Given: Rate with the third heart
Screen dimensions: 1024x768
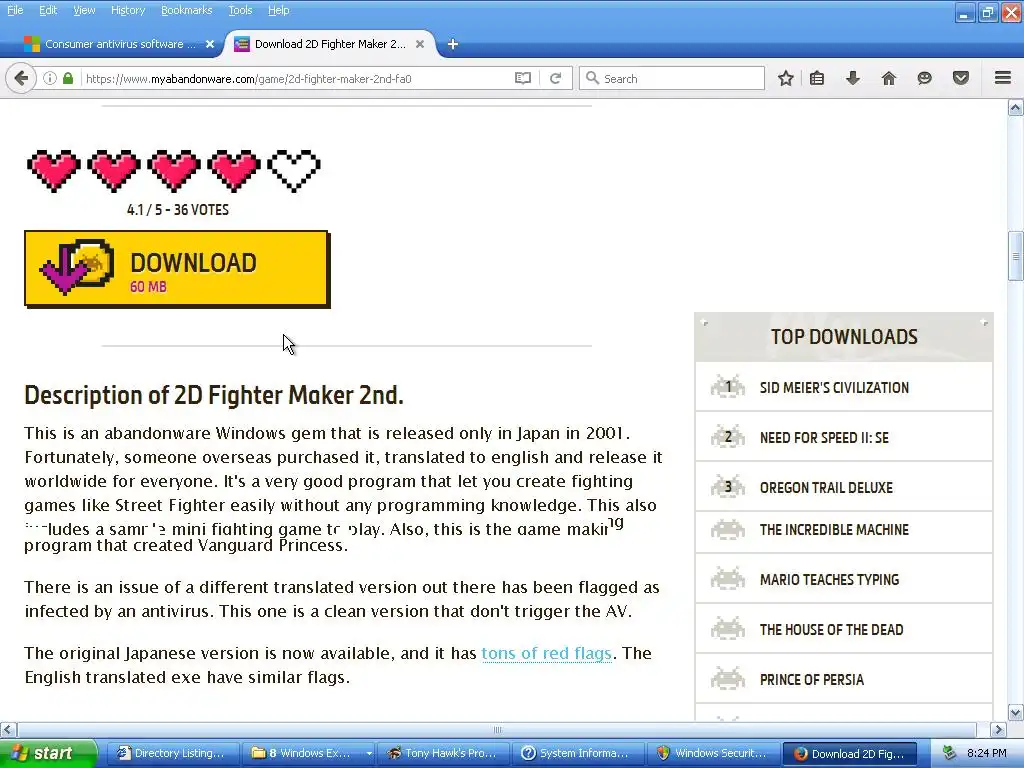Looking at the screenshot, I should (174, 170).
